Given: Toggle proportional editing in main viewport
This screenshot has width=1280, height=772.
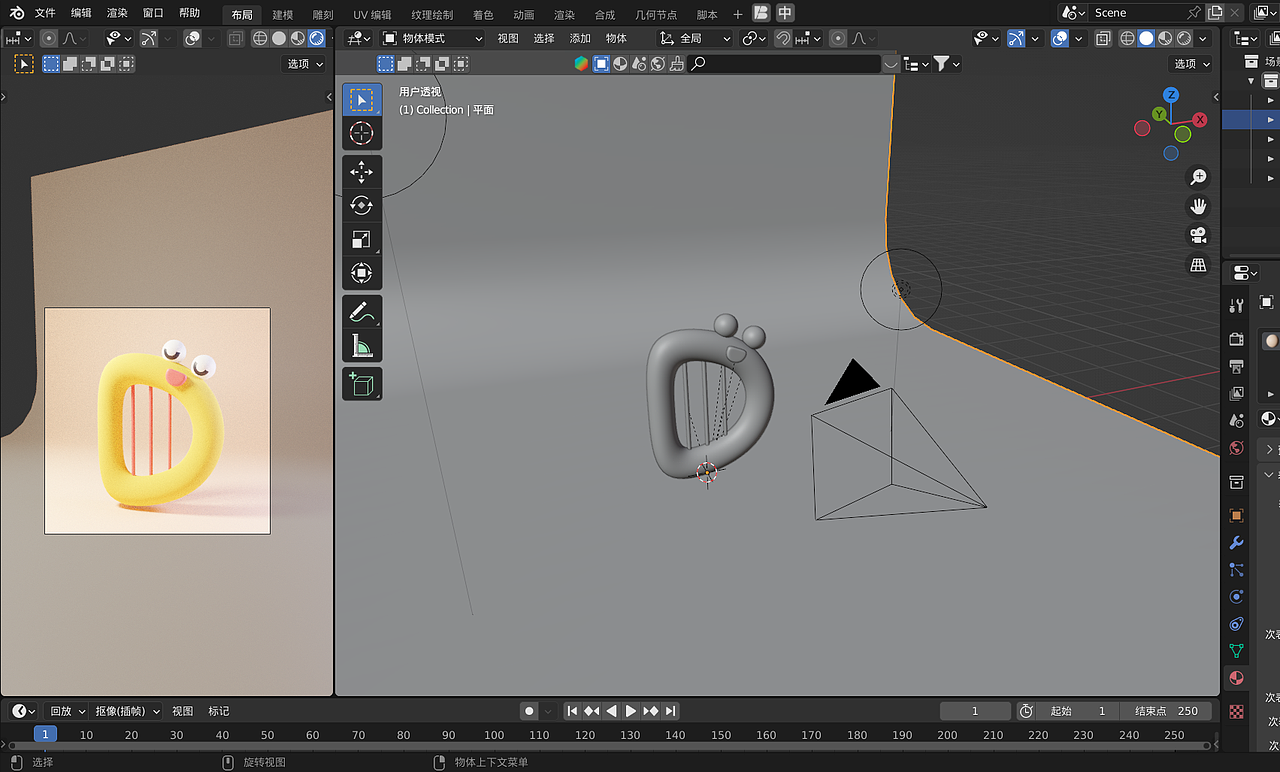Looking at the screenshot, I should [x=838, y=38].
